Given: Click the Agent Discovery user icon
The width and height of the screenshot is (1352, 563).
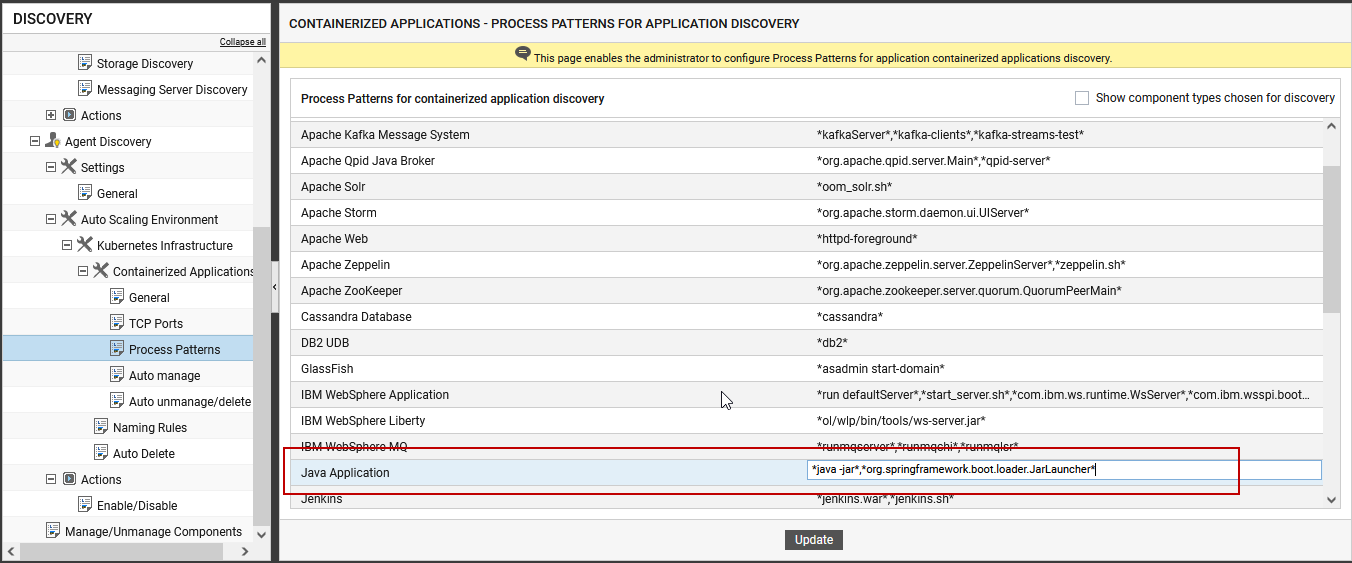Looking at the screenshot, I should pos(53,141).
